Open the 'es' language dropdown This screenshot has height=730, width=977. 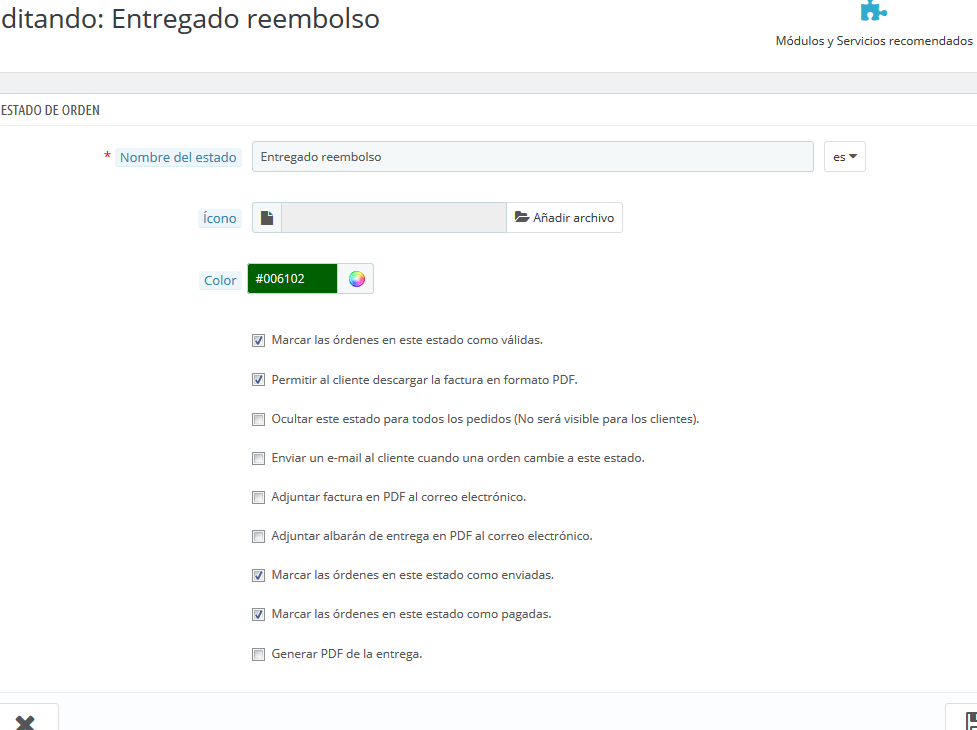pyautogui.click(x=844, y=157)
